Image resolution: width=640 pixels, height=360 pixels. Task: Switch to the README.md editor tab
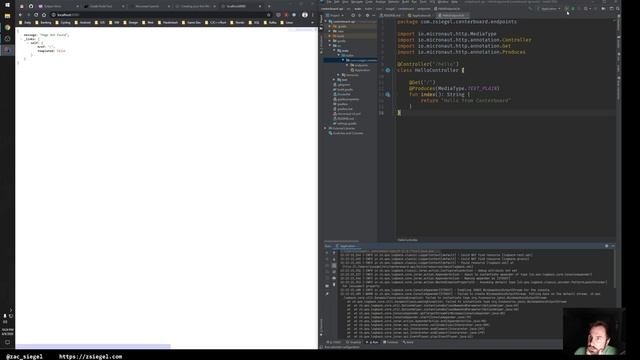(x=391, y=16)
